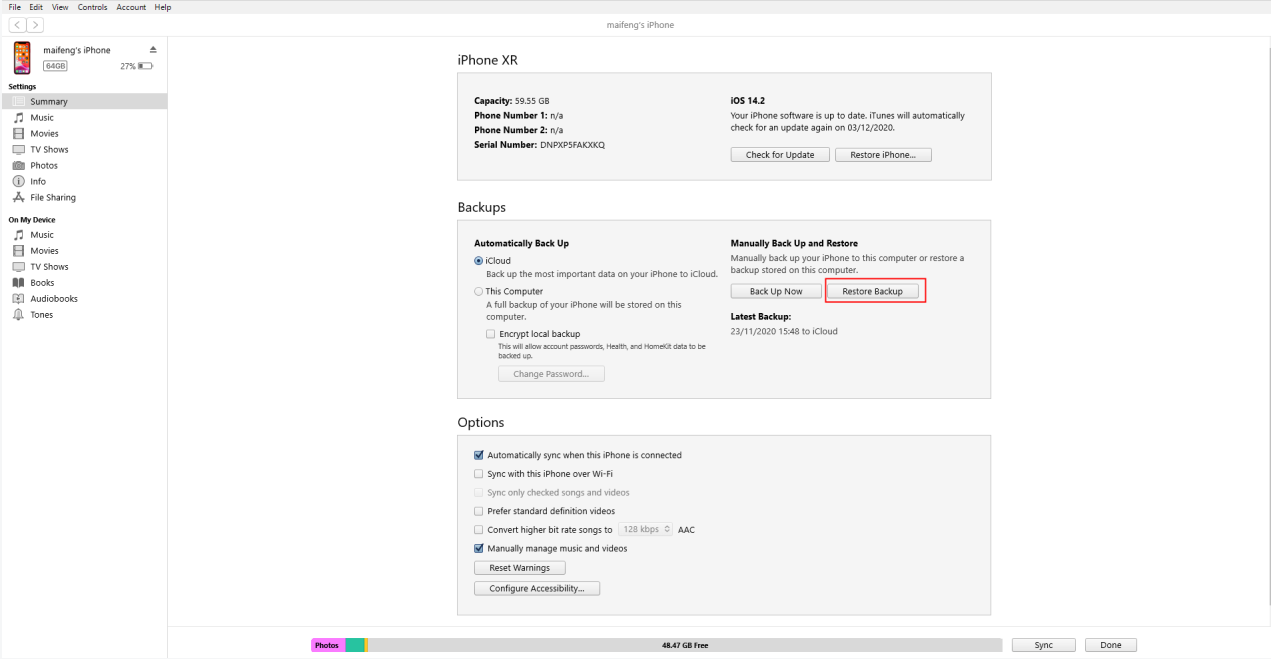The image size is (1271, 659).
Task: Click Configure Accessibility... button
Action: [536, 589]
